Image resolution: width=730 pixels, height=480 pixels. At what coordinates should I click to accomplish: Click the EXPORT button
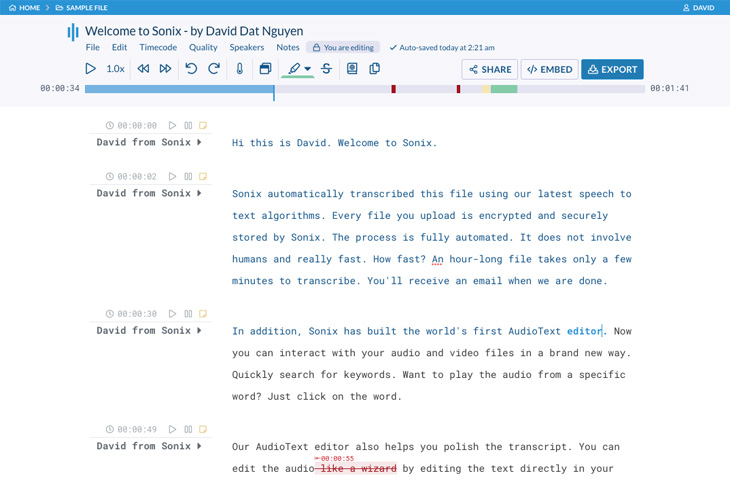[x=612, y=69]
